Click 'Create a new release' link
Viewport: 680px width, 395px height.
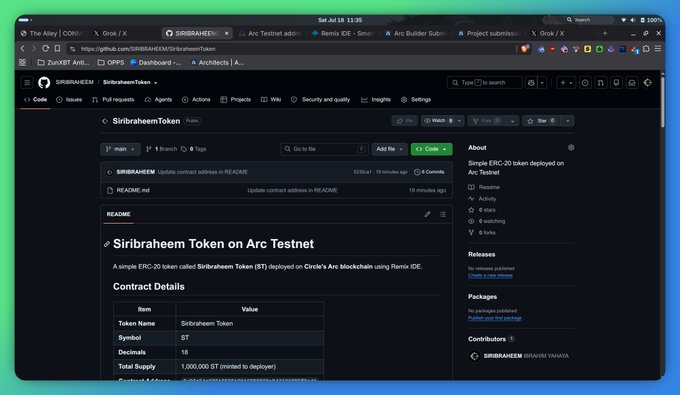tap(490, 275)
